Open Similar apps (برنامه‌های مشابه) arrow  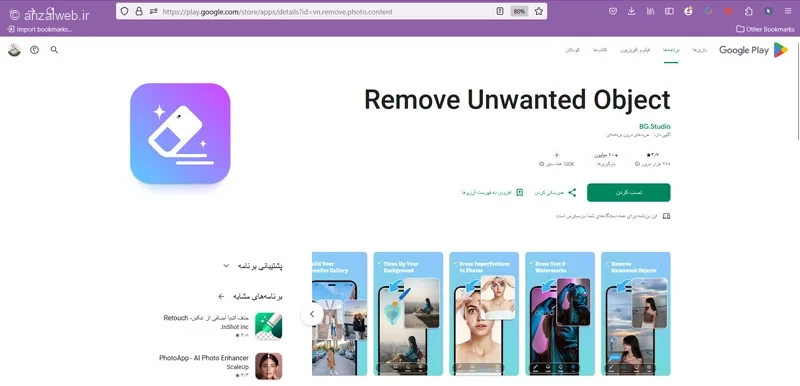click(221, 296)
